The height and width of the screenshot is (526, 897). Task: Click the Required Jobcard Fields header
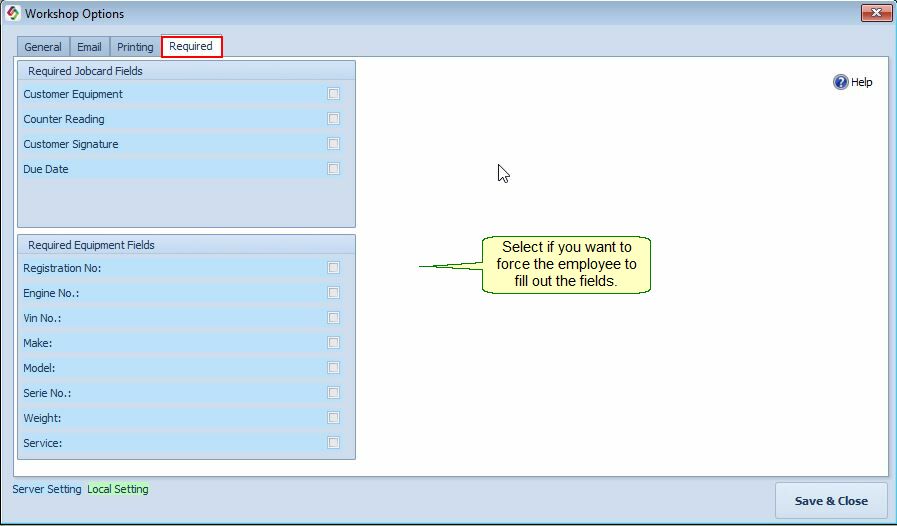click(85, 71)
